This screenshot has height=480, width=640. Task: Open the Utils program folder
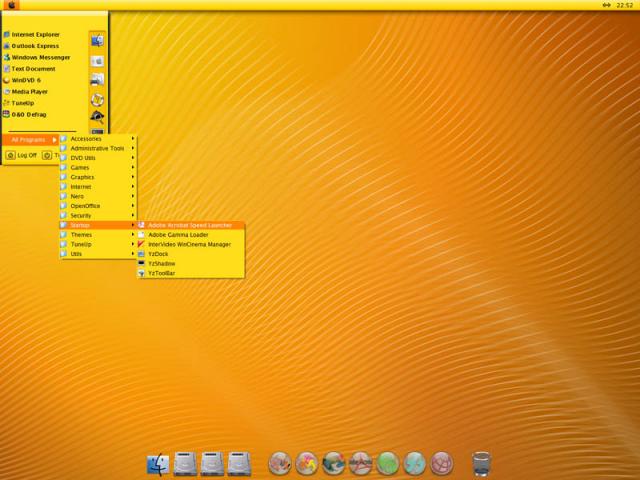[98, 254]
